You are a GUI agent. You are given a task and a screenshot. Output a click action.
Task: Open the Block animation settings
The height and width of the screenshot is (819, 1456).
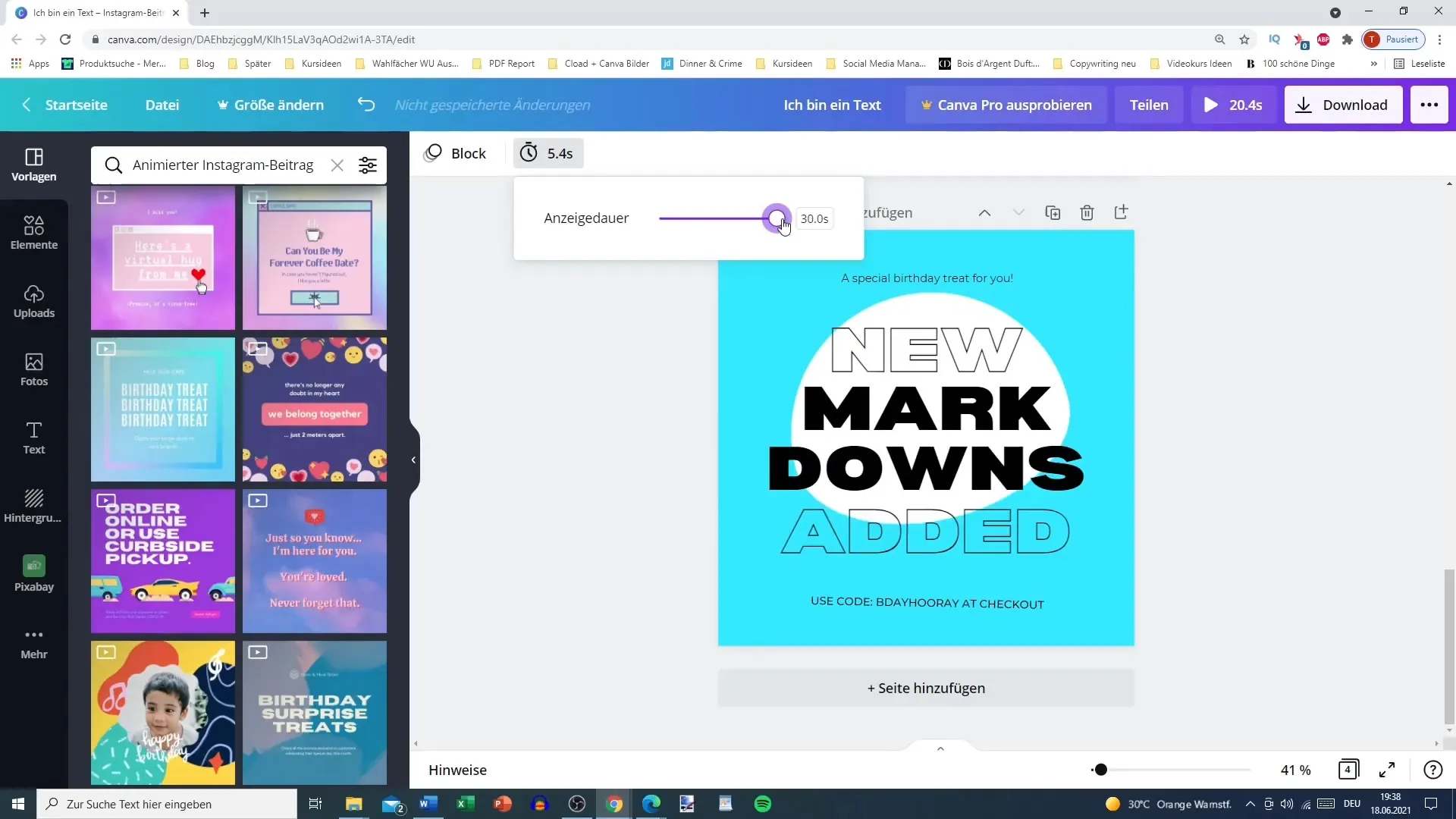tap(455, 153)
